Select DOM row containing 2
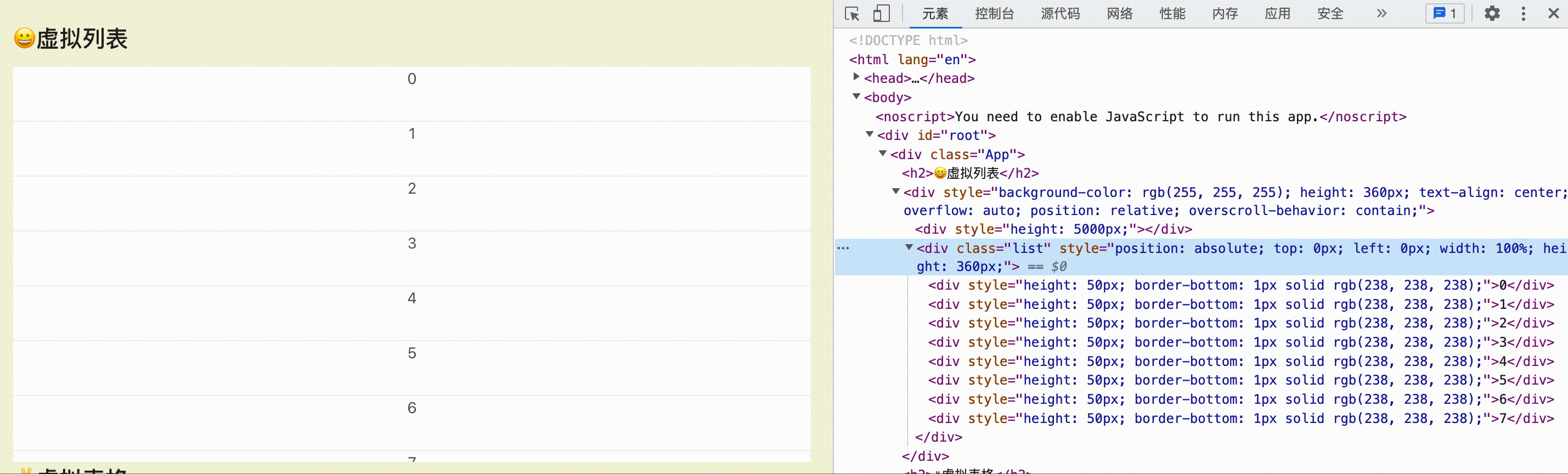The image size is (1568, 474). 1240,323
